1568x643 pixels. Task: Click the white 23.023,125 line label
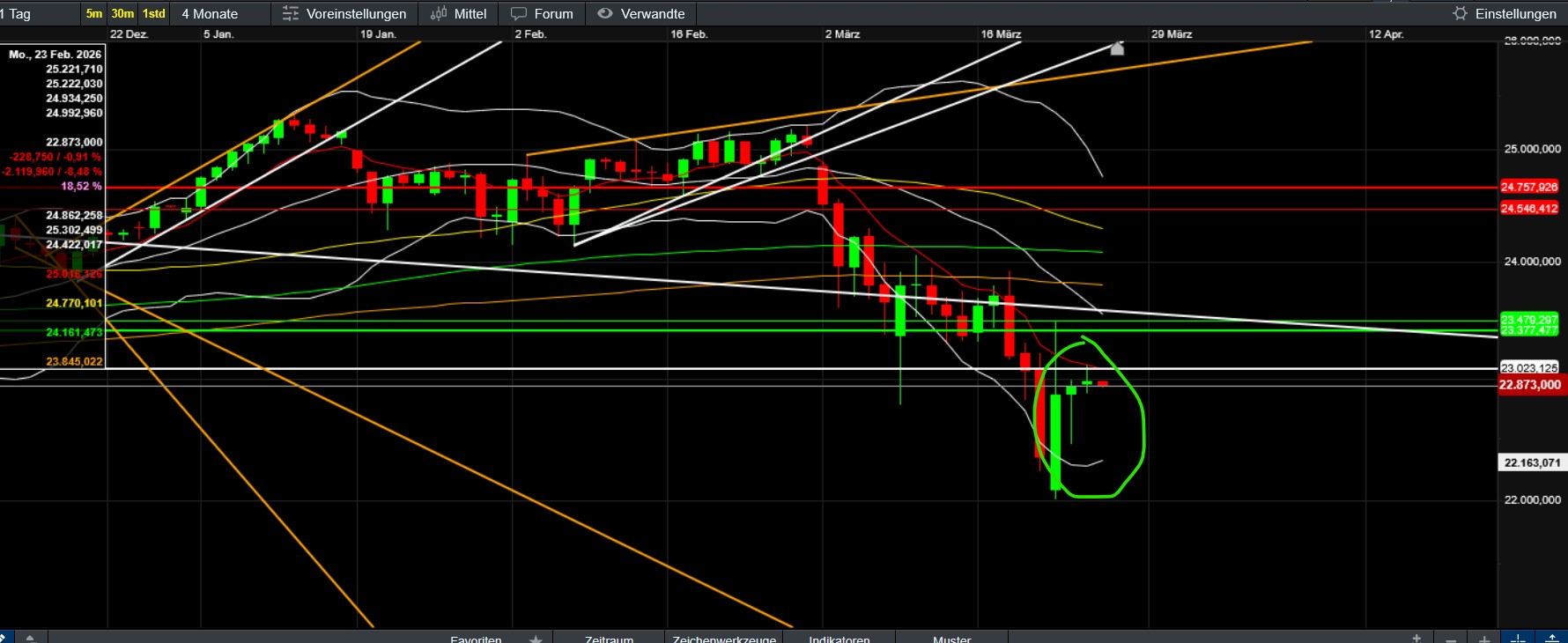point(1529,368)
